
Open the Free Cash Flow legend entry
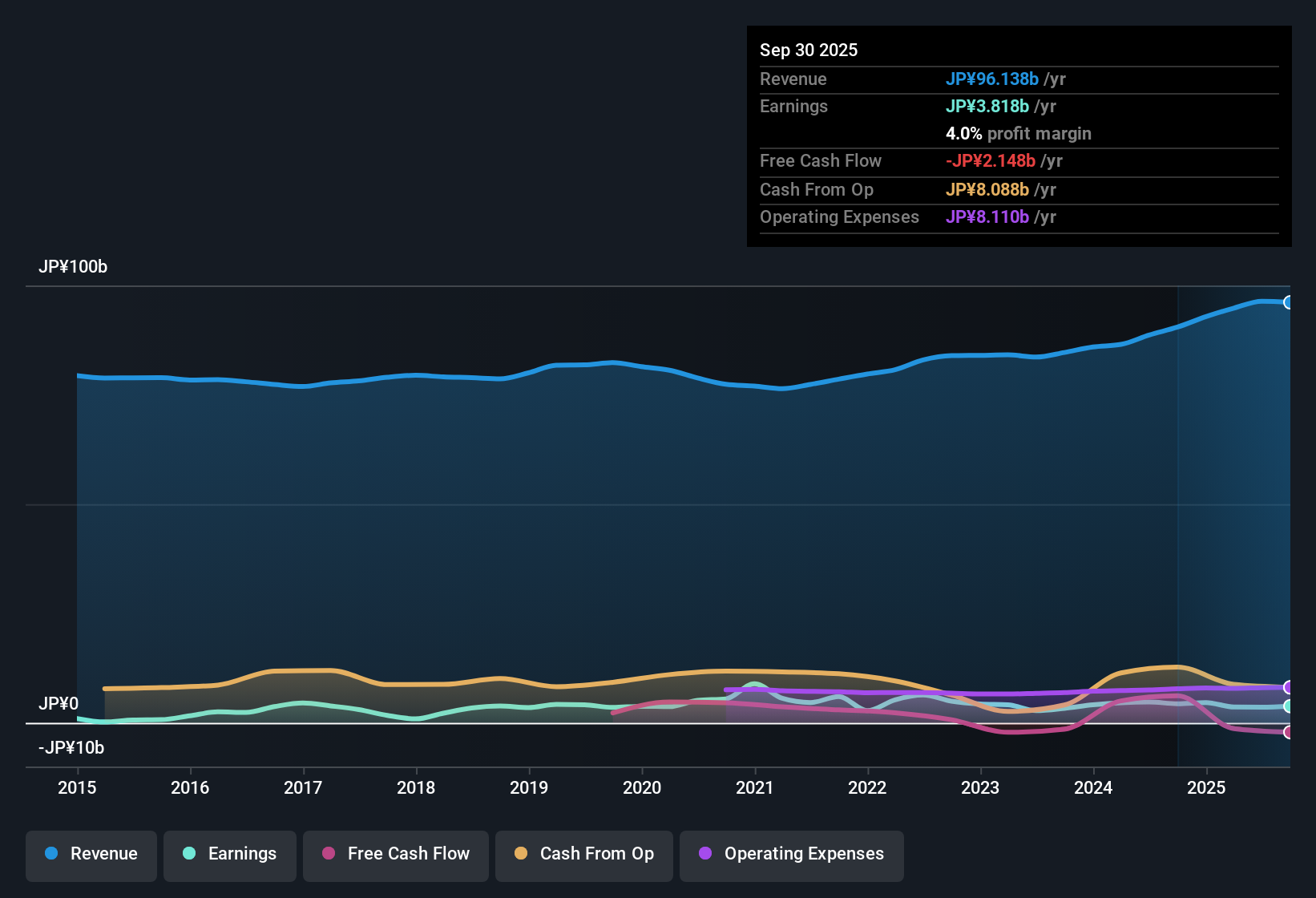[x=395, y=856]
